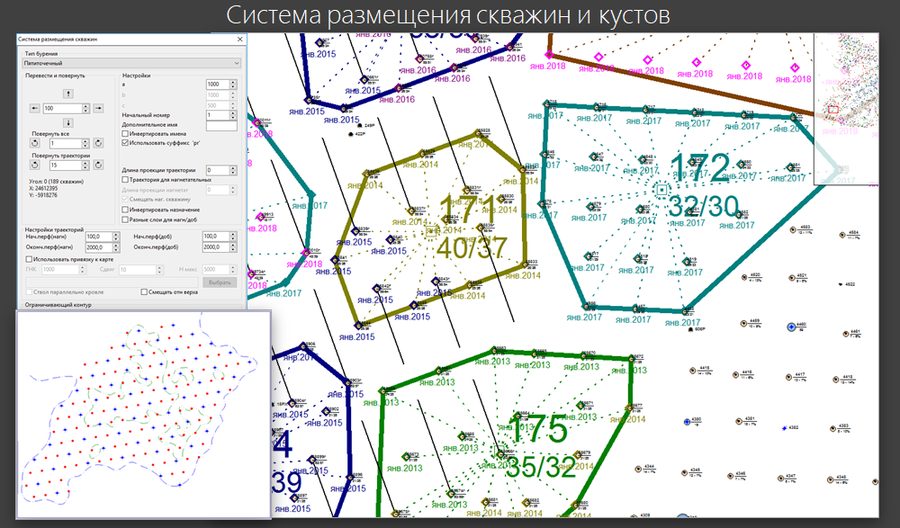
Task: Enable Траектория для нагнетательных checkbox
Action: [x=126, y=180]
